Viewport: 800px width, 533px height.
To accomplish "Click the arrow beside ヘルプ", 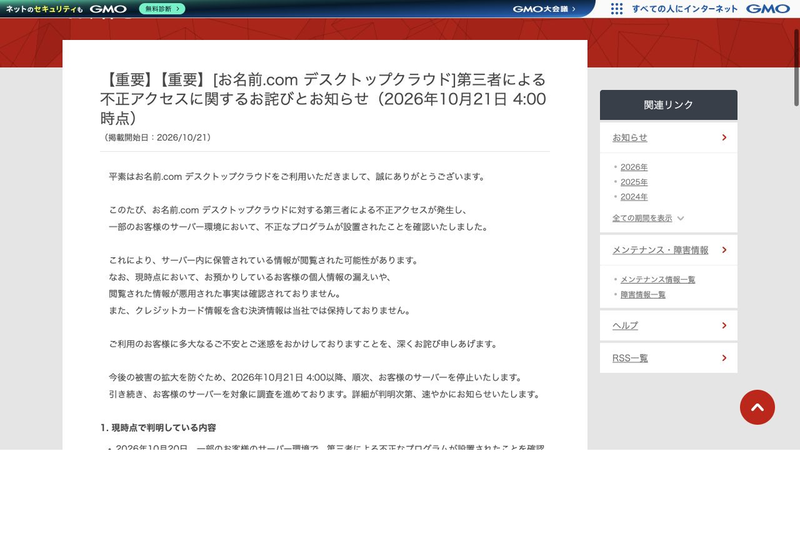I will (x=724, y=325).
